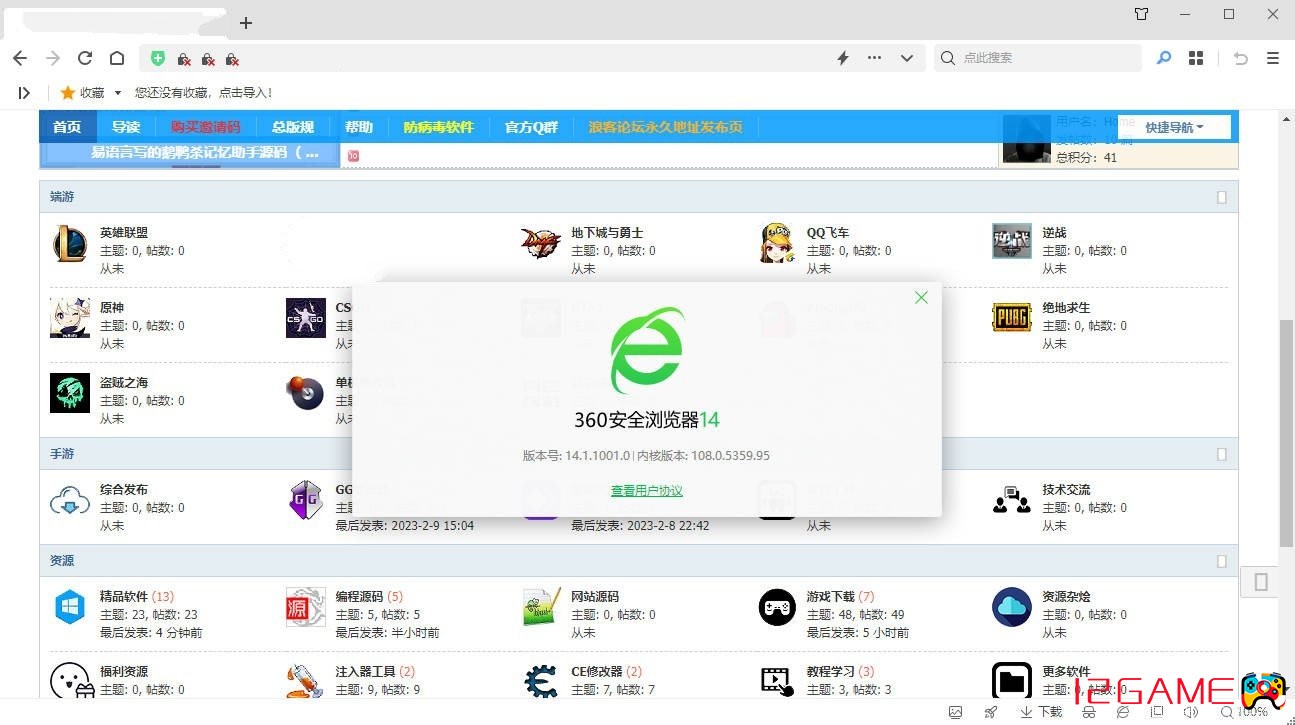Image resolution: width=1295 pixels, height=725 pixels.
Task: Open the 逆战 forum link
Action: click(x=1054, y=233)
